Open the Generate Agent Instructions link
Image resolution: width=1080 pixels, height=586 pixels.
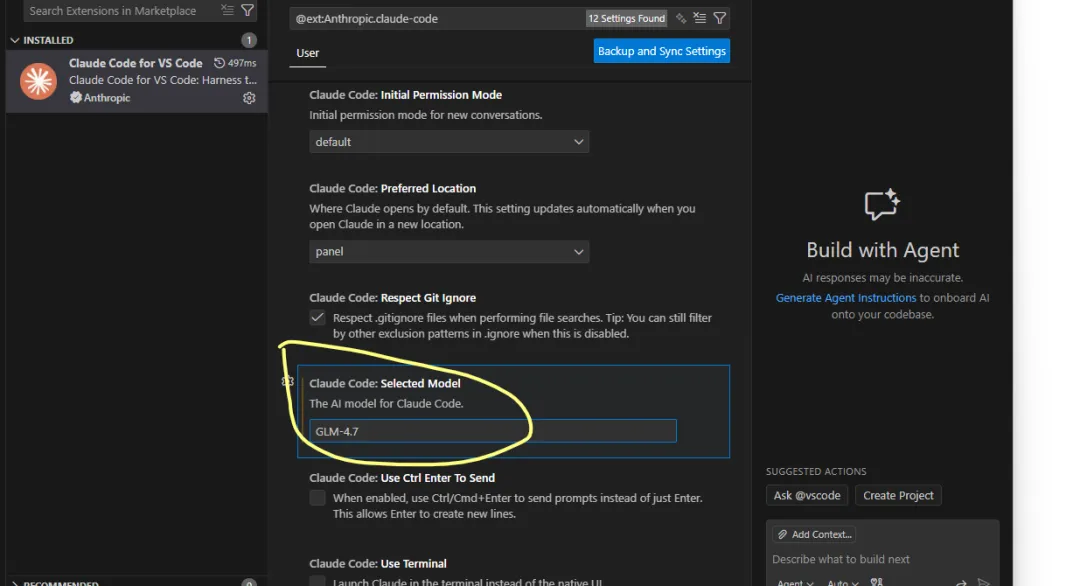846,297
